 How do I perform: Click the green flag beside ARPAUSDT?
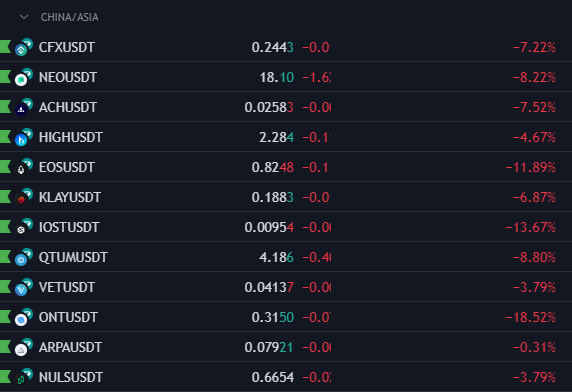tap(5, 347)
